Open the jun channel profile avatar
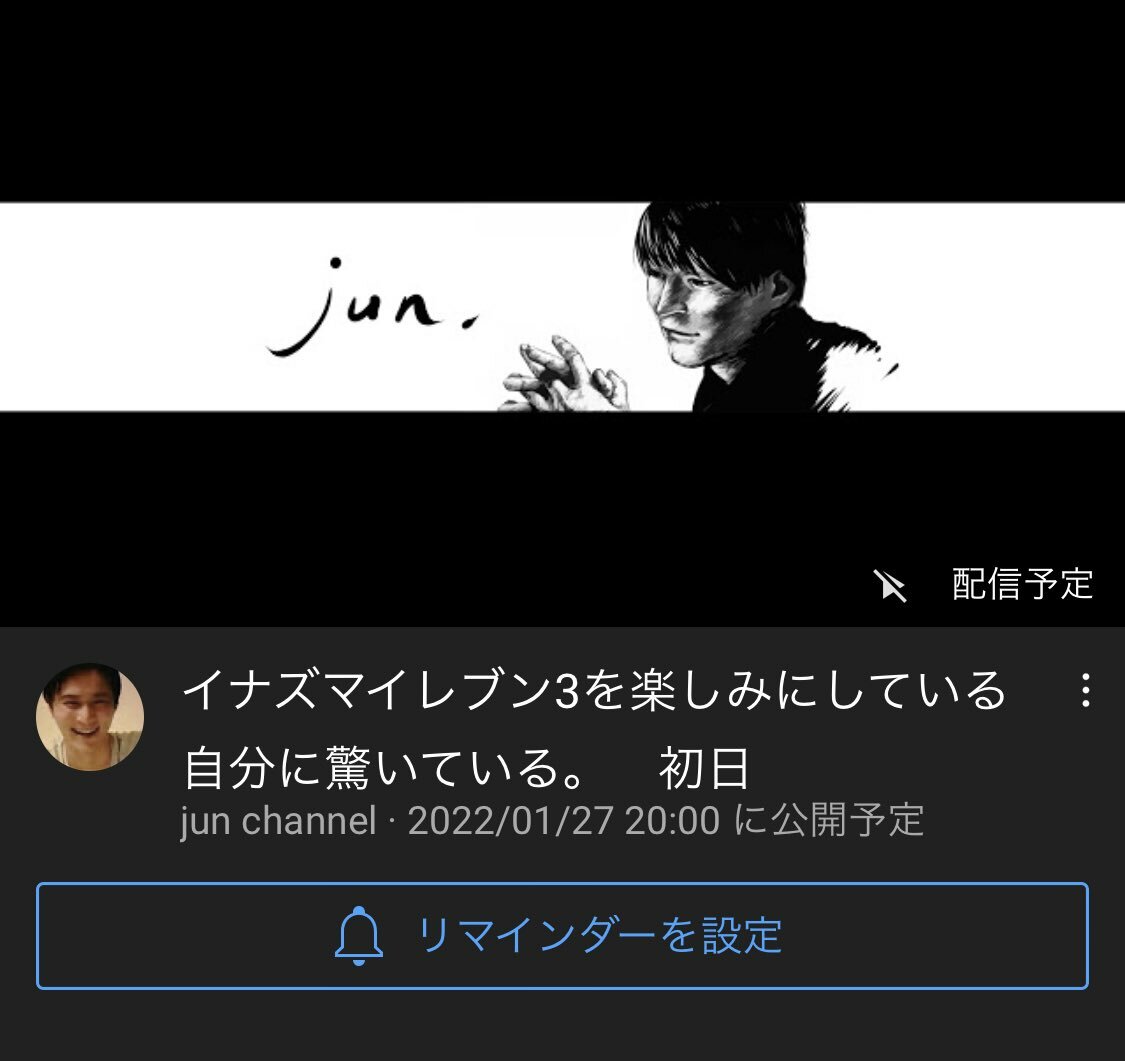 click(x=90, y=717)
